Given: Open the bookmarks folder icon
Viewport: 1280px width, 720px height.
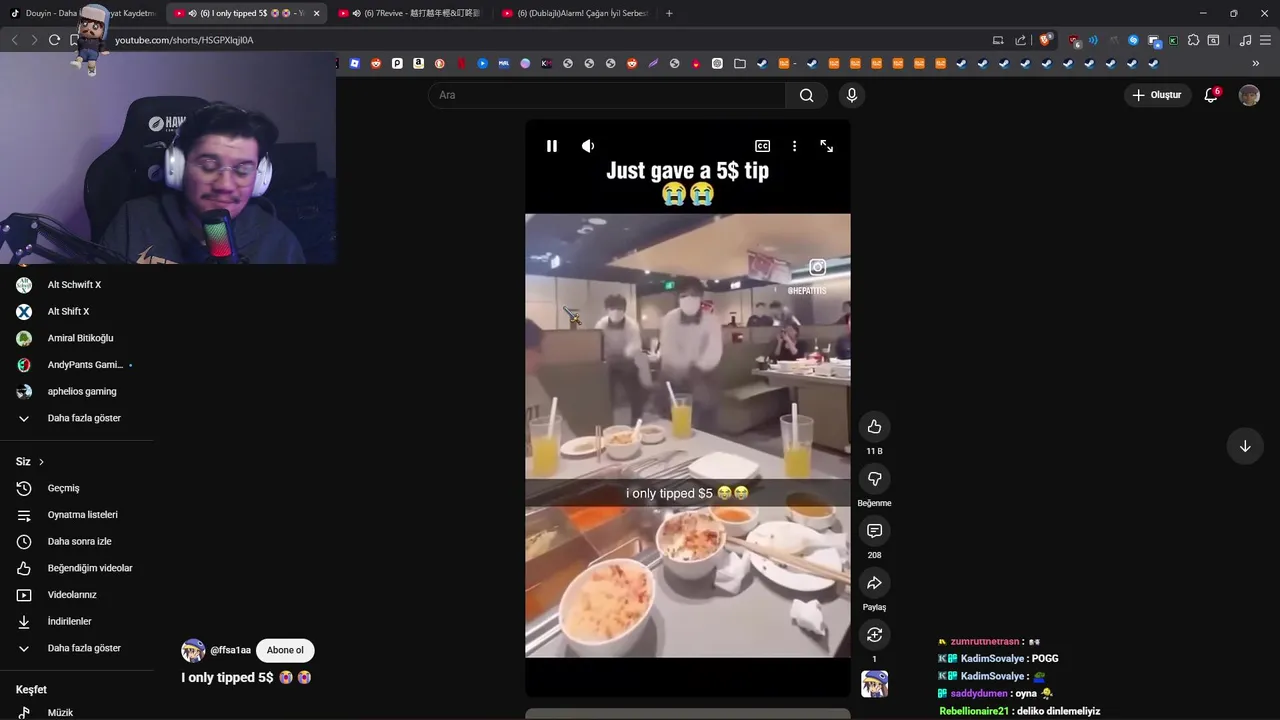Looking at the screenshot, I should click(740, 63).
